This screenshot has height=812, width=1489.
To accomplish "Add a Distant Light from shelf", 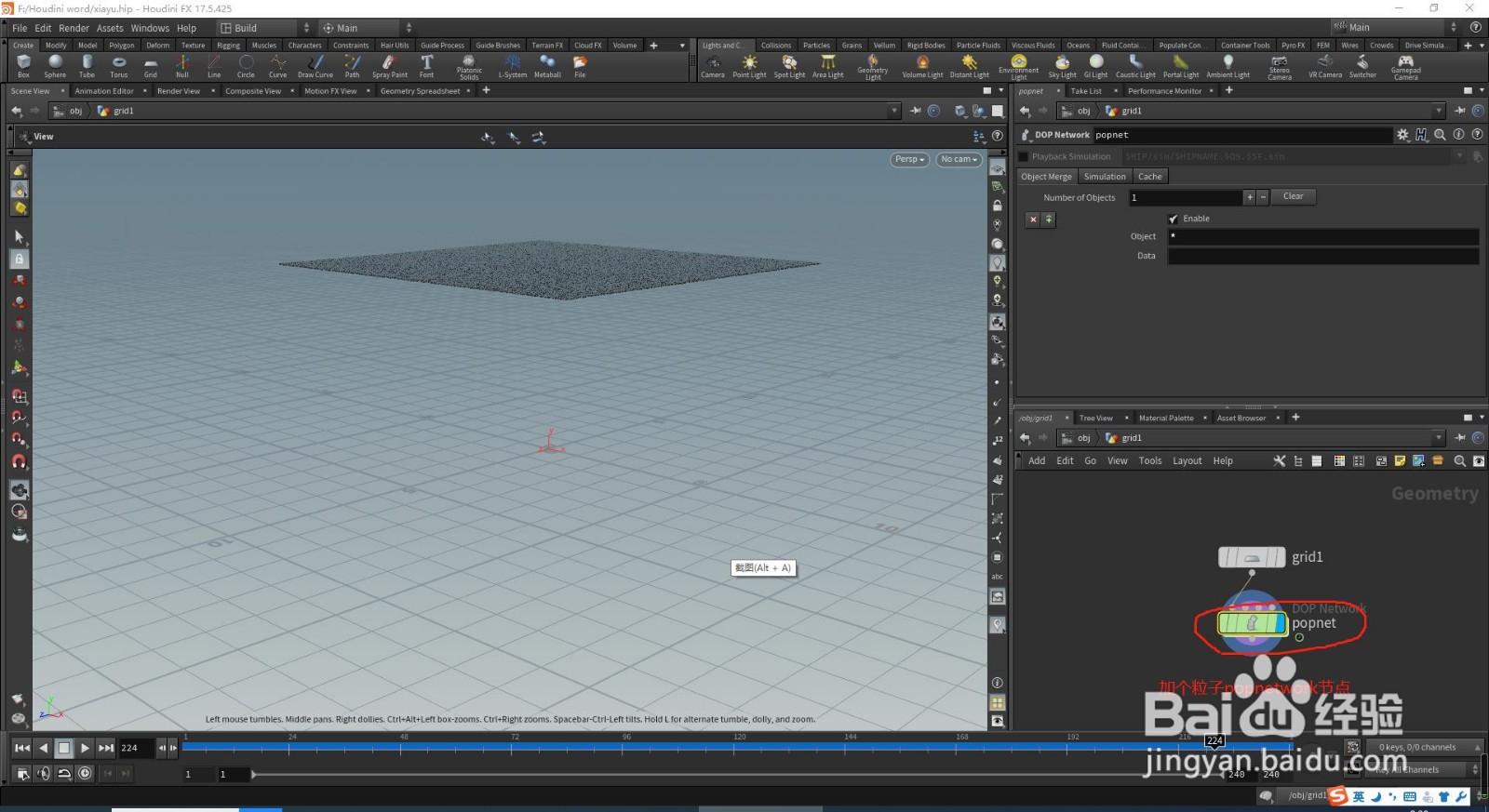I will (x=969, y=65).
